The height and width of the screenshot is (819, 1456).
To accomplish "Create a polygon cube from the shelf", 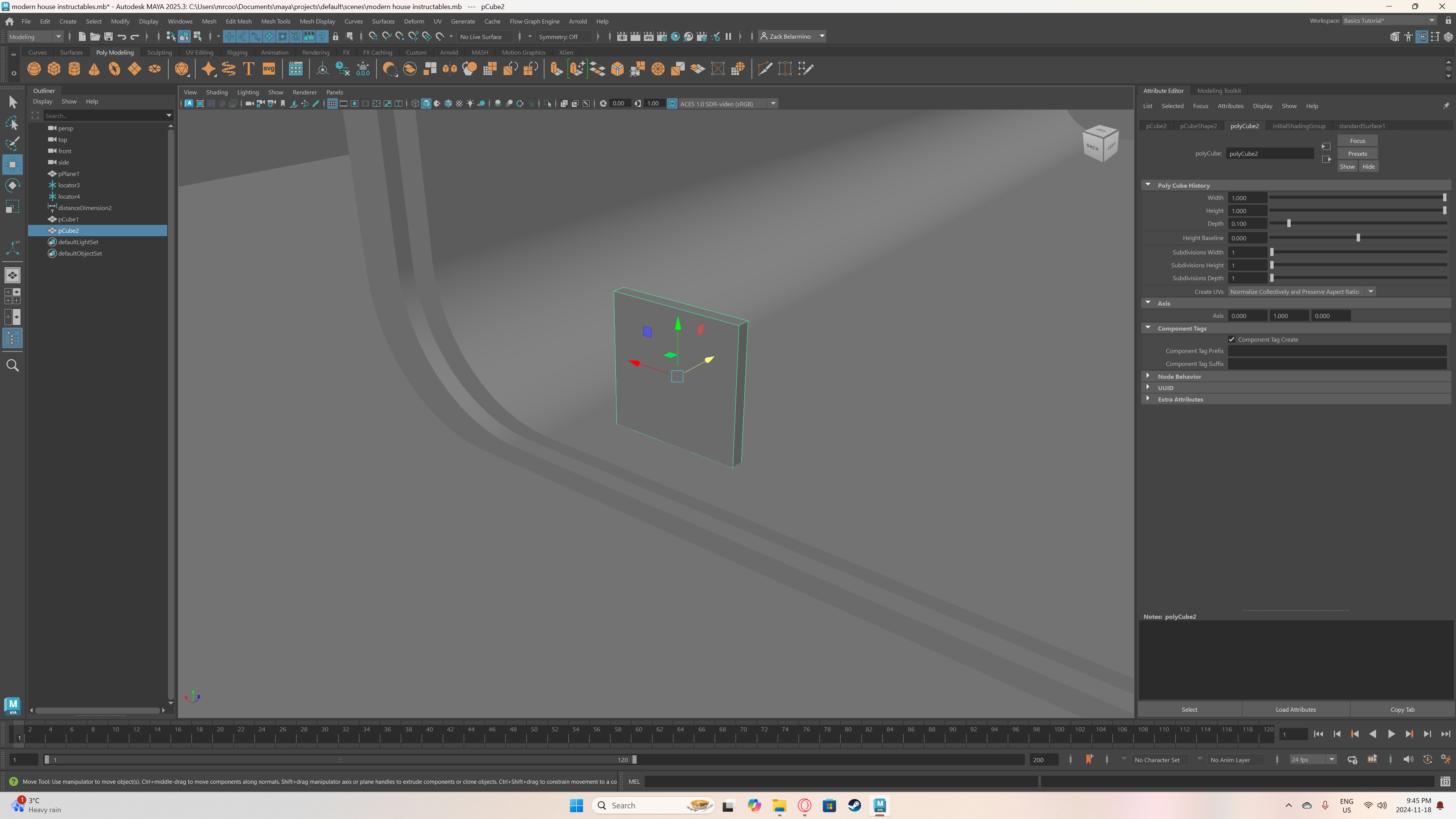I will click(x=54, y=69).
